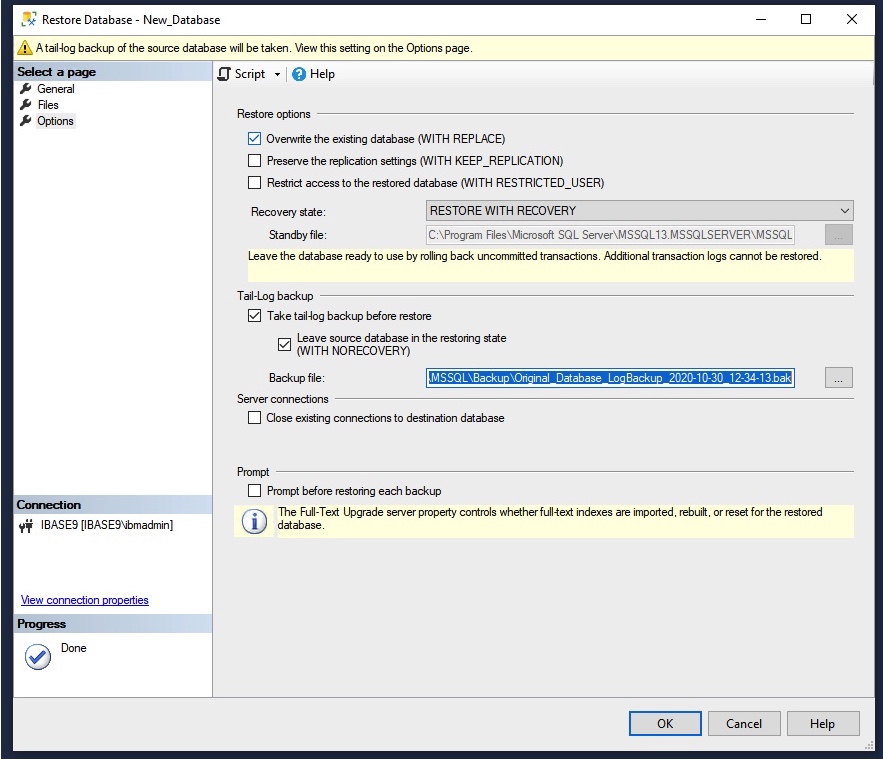883x760 pixels.
Task: Switch to the Files page
Action: [x=47, y=104]
